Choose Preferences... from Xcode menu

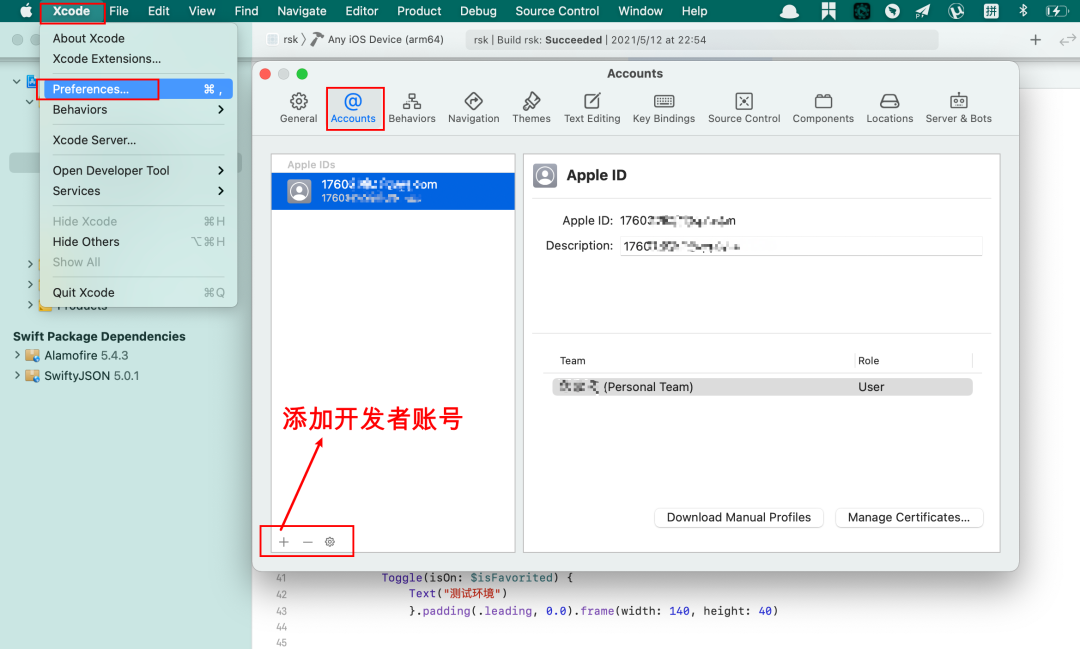pos(138,89)
